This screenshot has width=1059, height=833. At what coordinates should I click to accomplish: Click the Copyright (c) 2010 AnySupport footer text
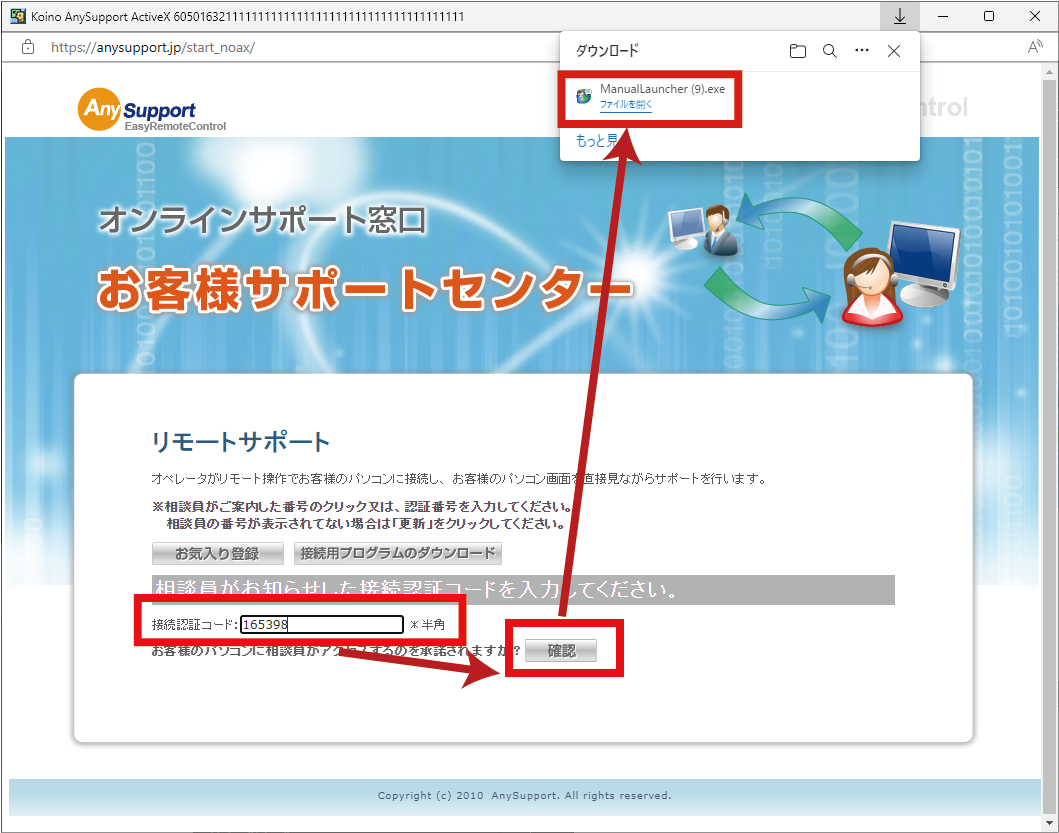(524, 796)
